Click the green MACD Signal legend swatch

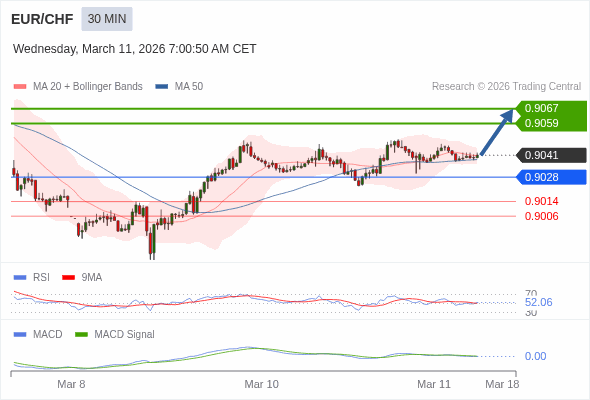(x=81, y=335)
